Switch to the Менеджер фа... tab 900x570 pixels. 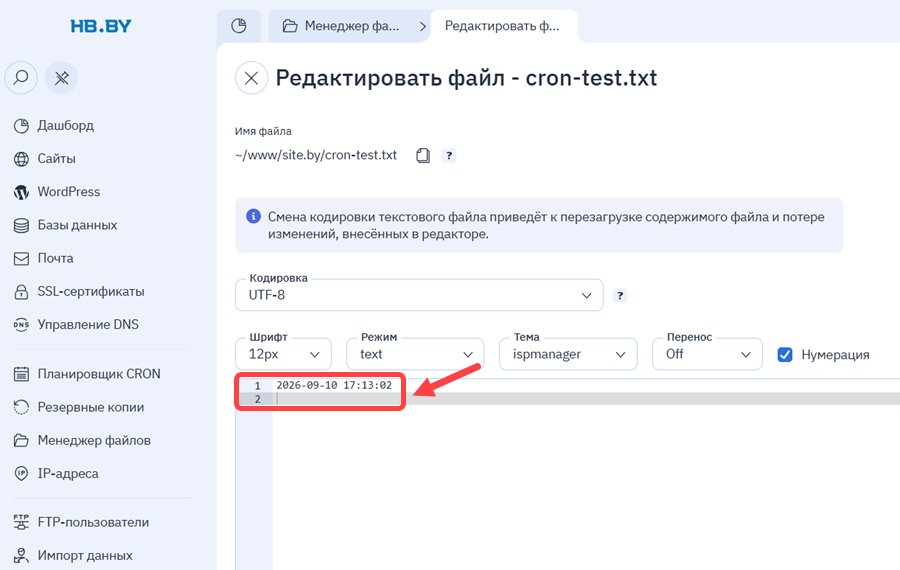click(x=341, y=26)
